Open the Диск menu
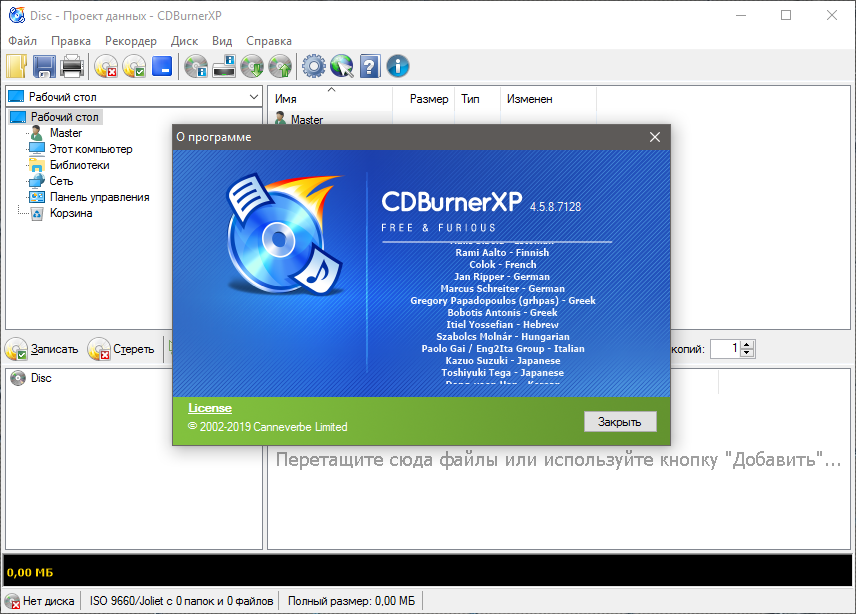The image size is (856, 614). 185,41
